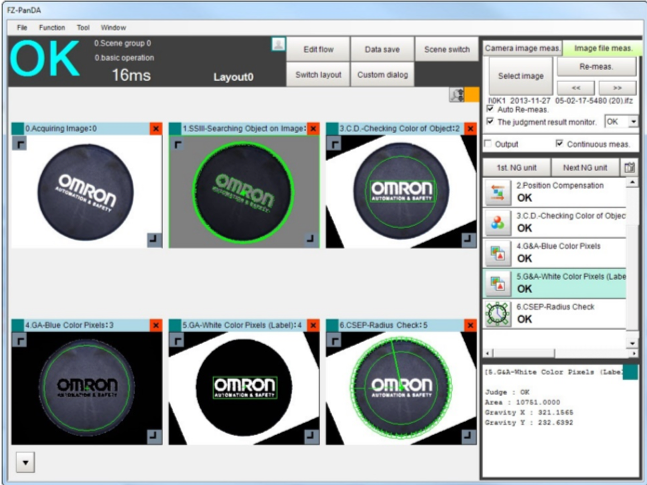Image resolution: width=647 pixels, height=485 pixels.
Task: Click the CSEP-Radius Check gear icon
Action: click(497, 313)
